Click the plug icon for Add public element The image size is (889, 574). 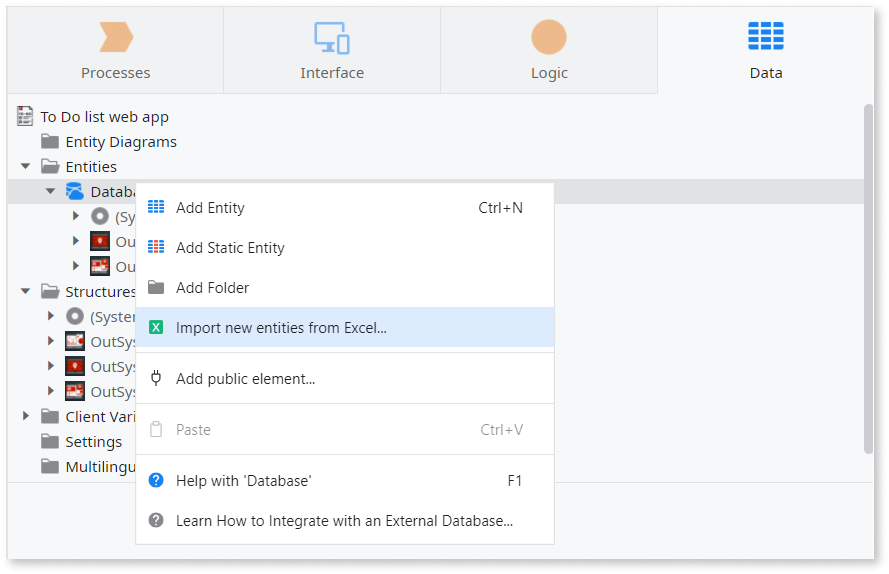(x=156, y=378)
